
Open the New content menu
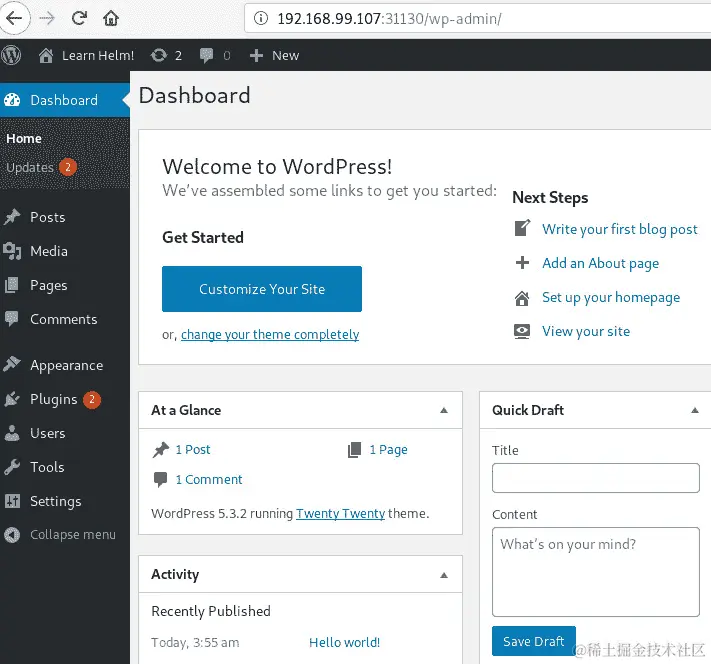274,55
